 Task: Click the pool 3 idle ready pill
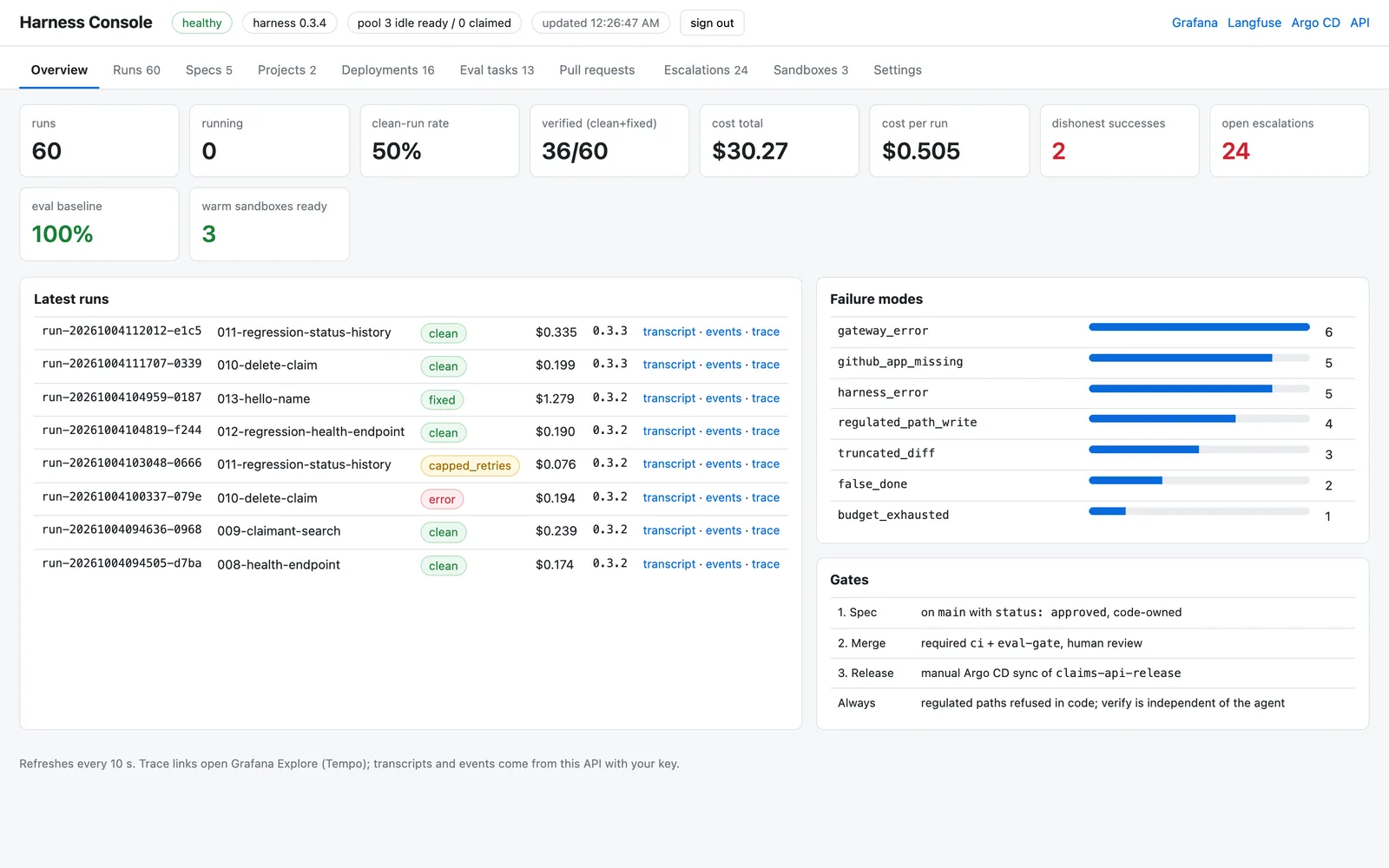coord(434,23)
